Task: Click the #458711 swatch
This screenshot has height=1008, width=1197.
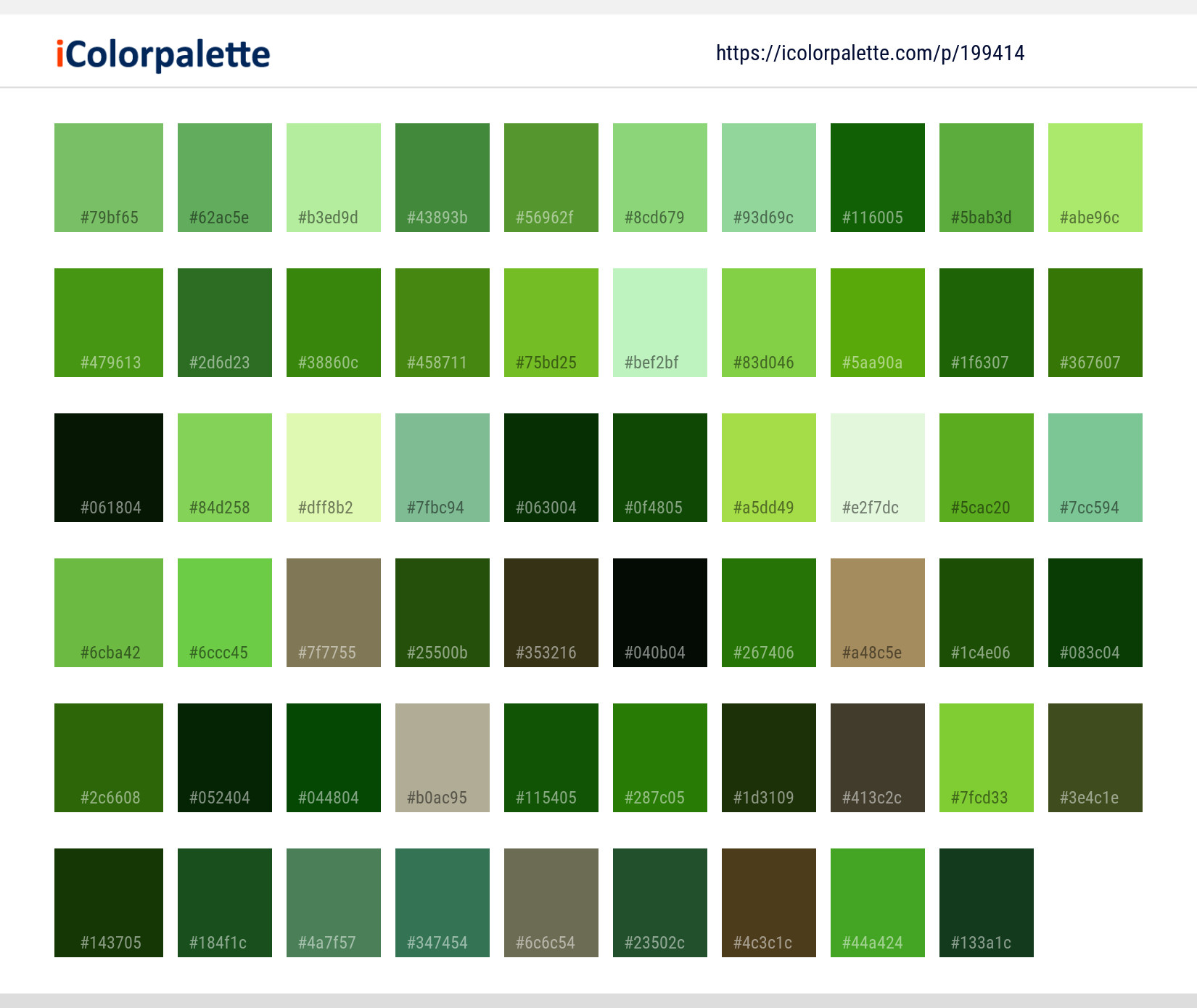Action: (443, 323)
